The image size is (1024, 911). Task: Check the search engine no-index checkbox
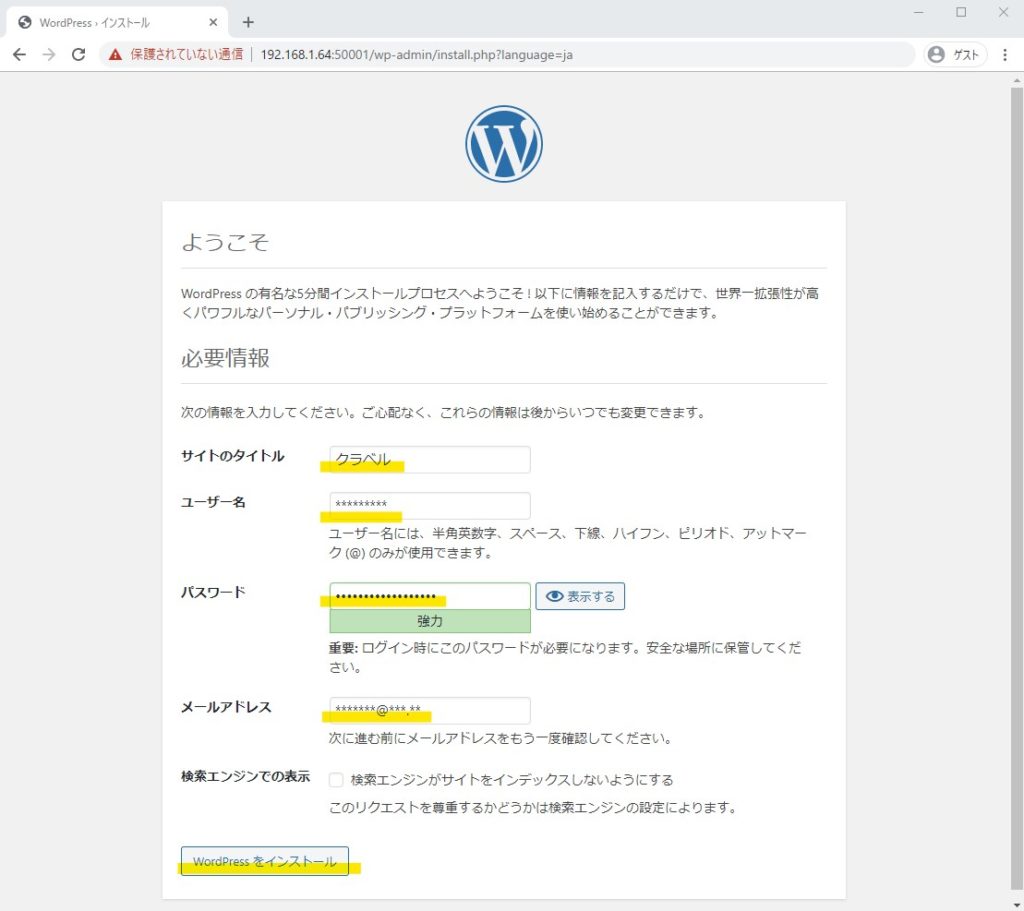point(336,780)
